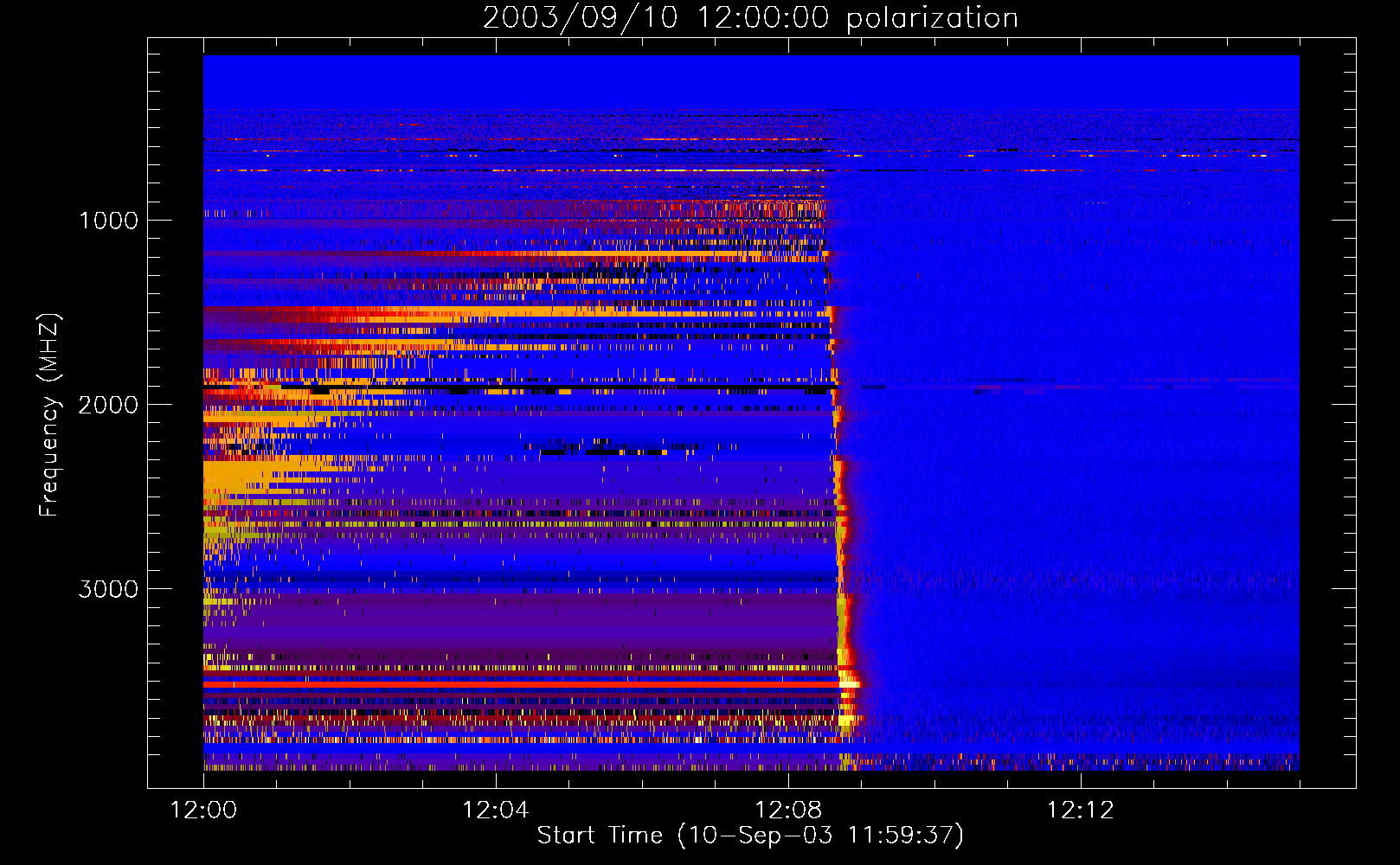The height and width of the screenshot is (865, 1400).
Task: Click the solid red horizontal band near 3500 MHz
Action: tap(521, 683)
